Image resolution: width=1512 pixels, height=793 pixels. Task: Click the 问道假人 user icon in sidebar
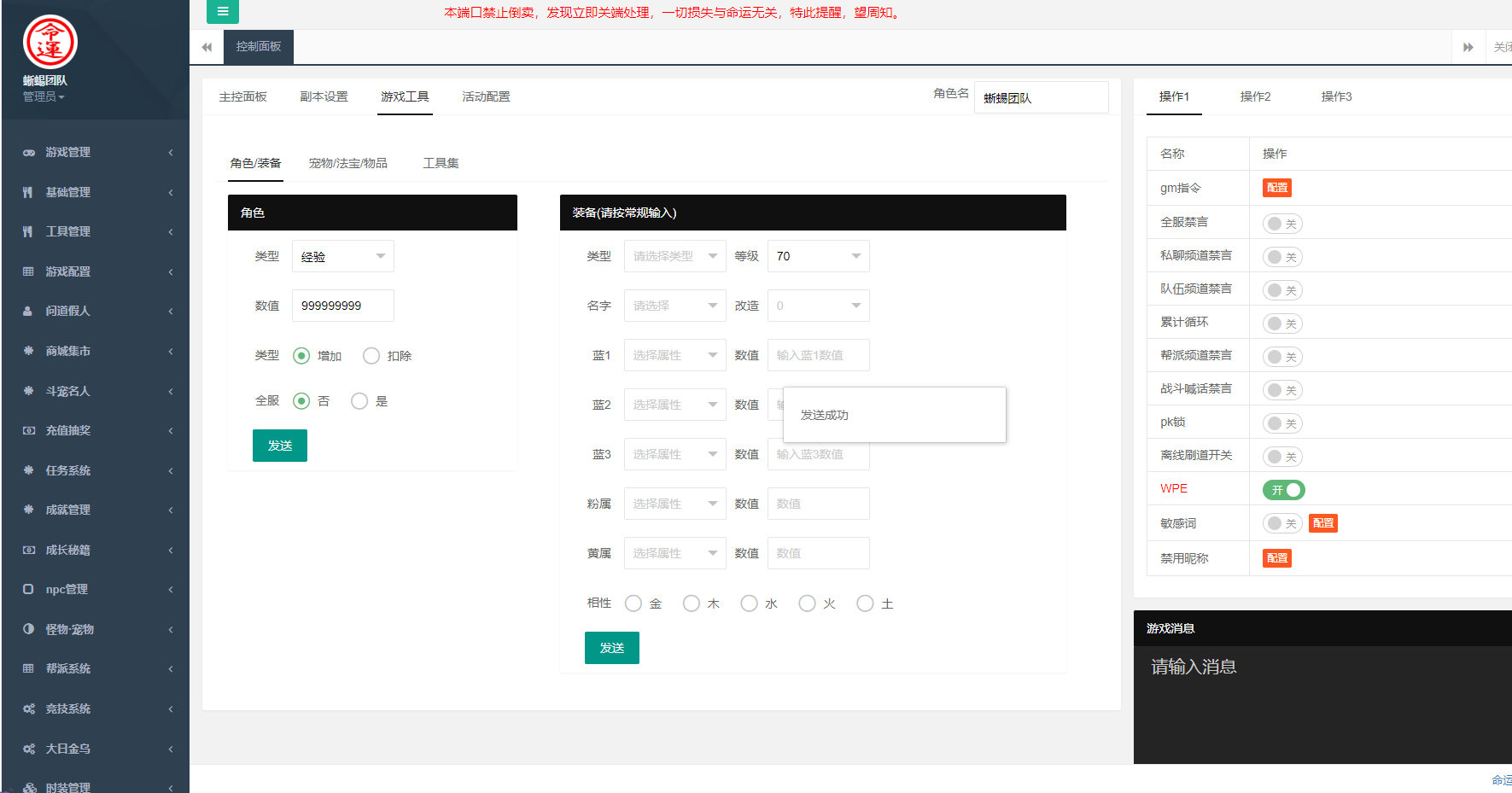[28, 312]
